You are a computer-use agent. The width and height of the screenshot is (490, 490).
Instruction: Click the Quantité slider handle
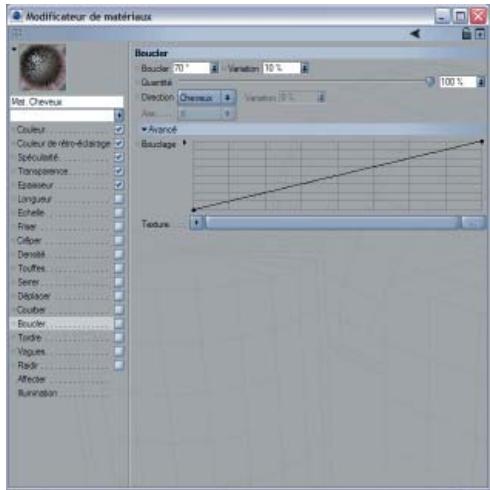tap(430, 81)
